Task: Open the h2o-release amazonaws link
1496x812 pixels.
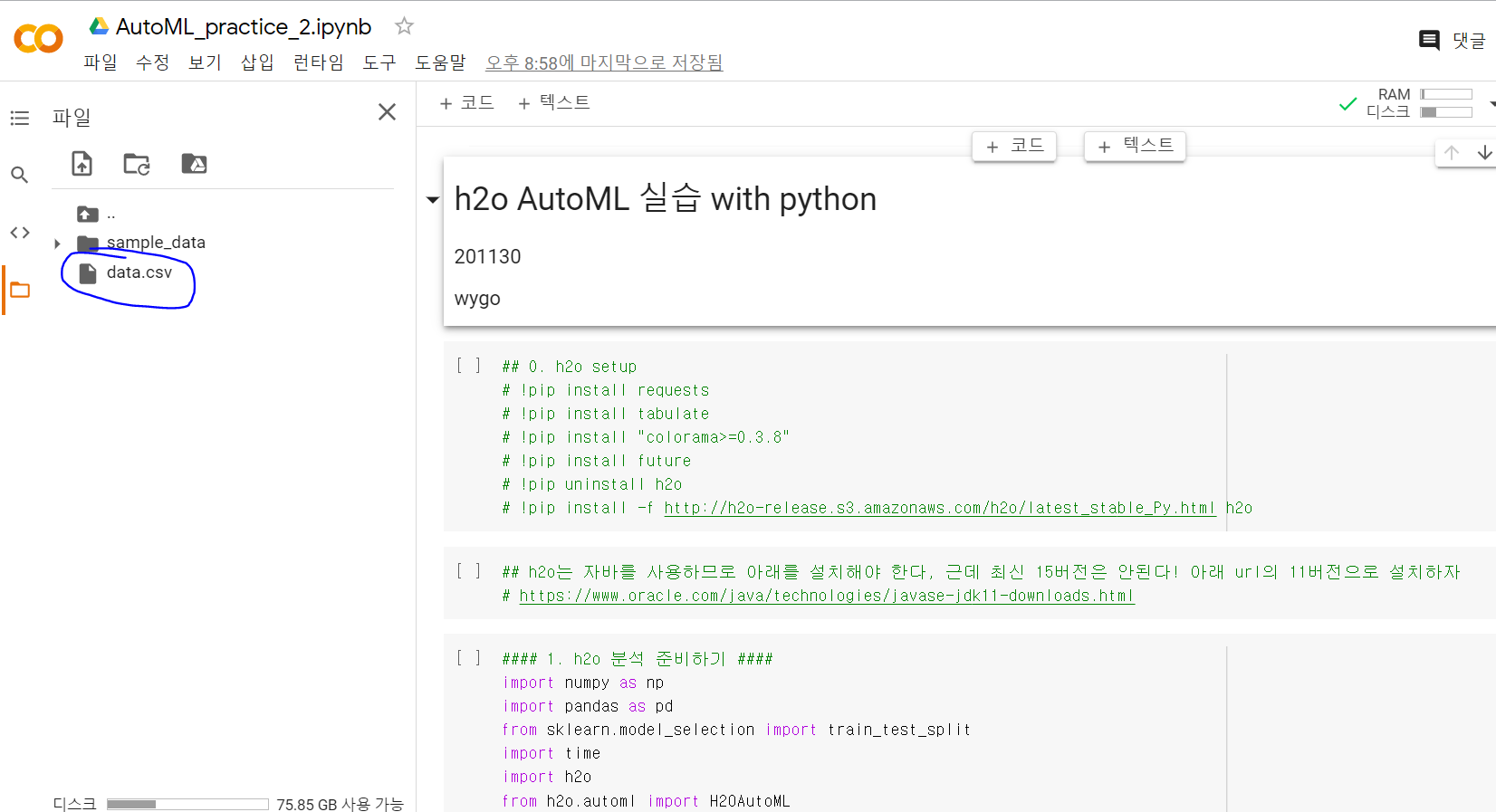Action: [940, 508]
